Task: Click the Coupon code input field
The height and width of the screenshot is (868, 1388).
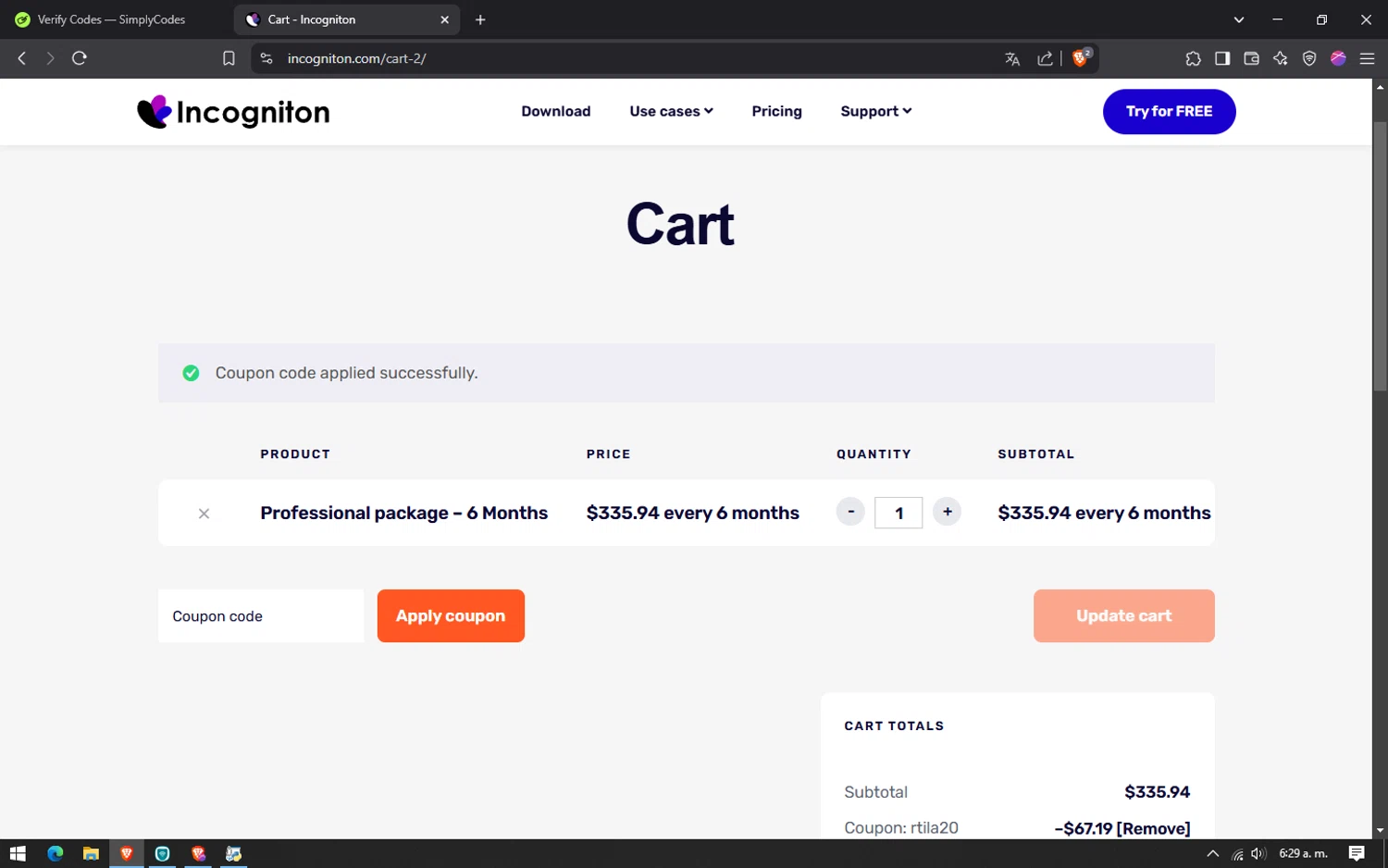Action: pyautogui.click(x=261, y=616)
